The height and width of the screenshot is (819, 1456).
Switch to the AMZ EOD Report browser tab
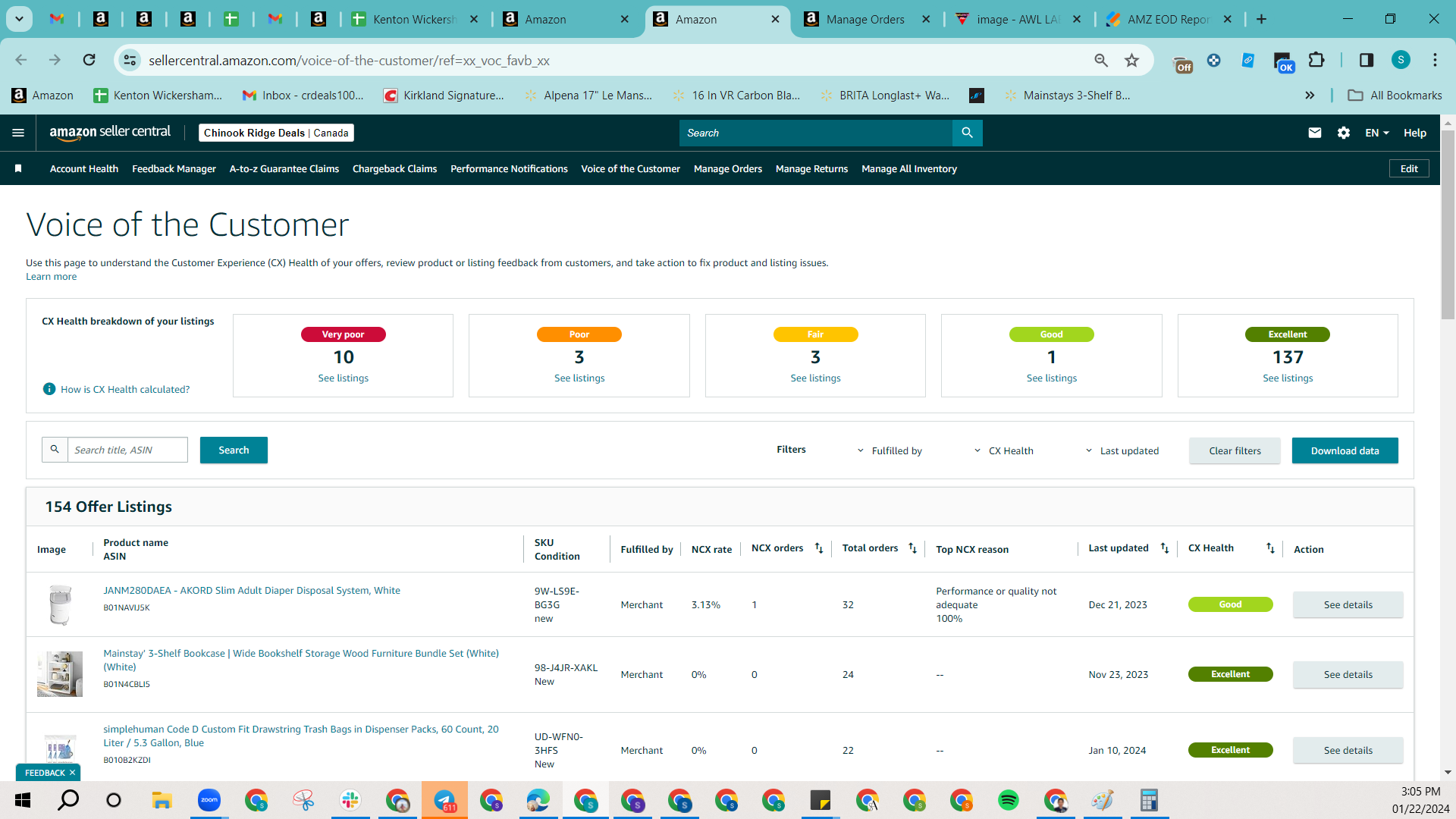[x=1169, y=19]
